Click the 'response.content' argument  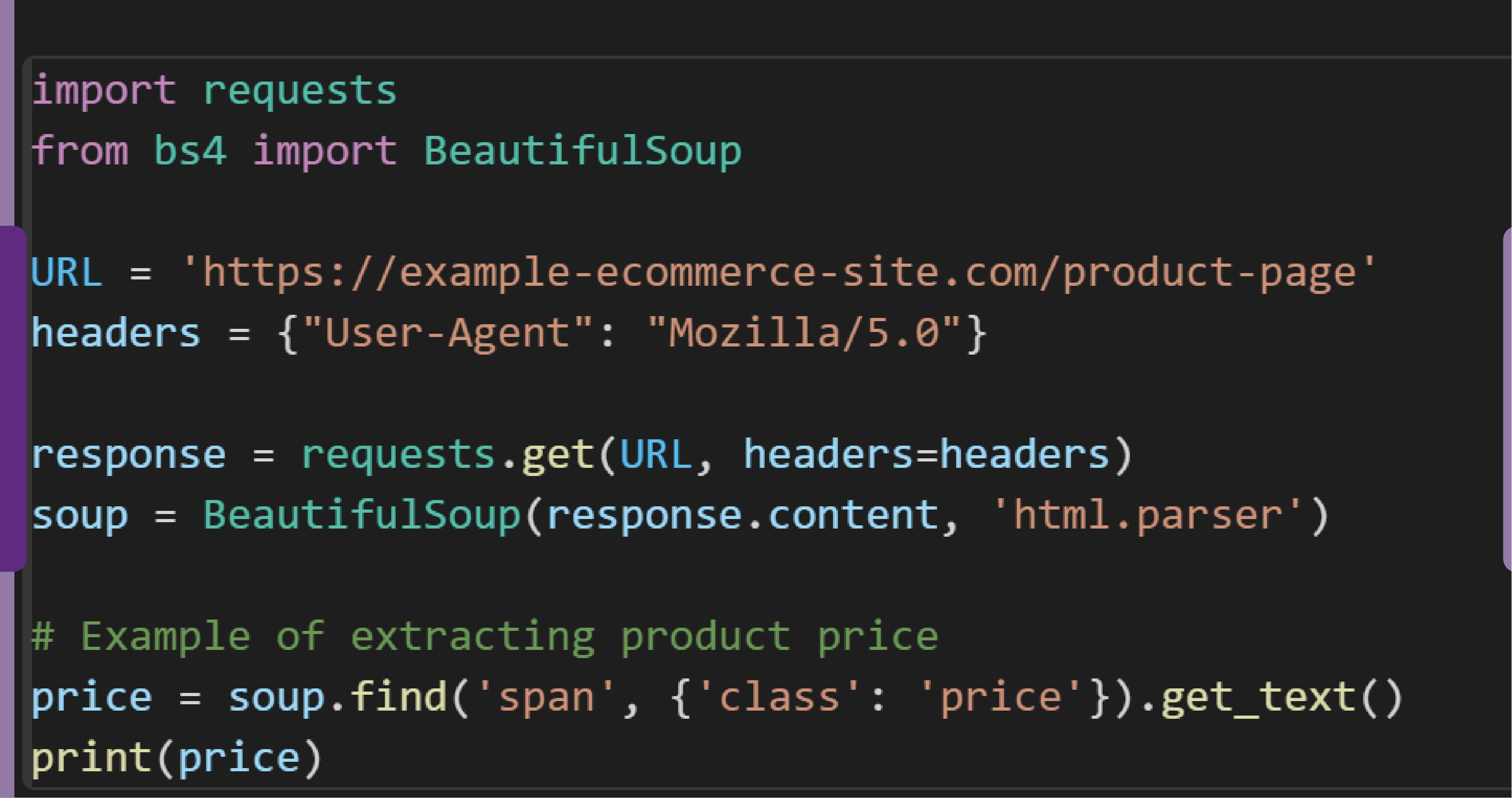pyautogui.click(x=743, y=515)
